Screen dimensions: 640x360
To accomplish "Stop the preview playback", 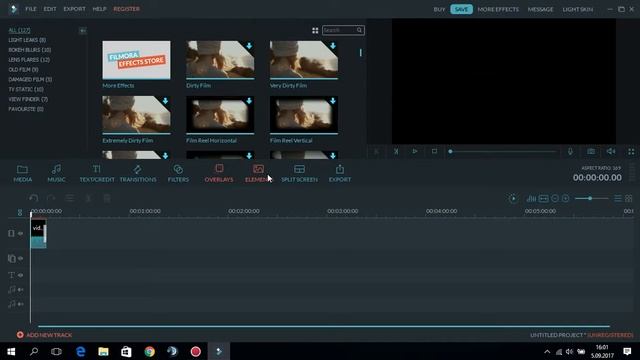I will (x=434, y=151).
